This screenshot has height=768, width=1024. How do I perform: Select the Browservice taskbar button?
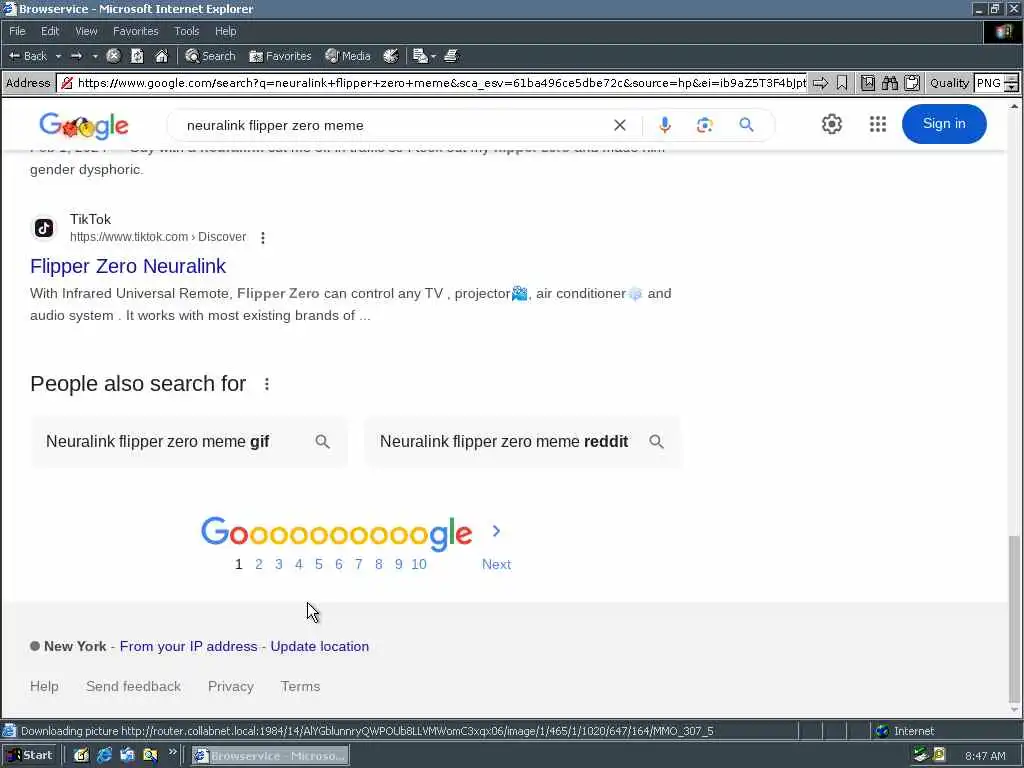(270, 756)
